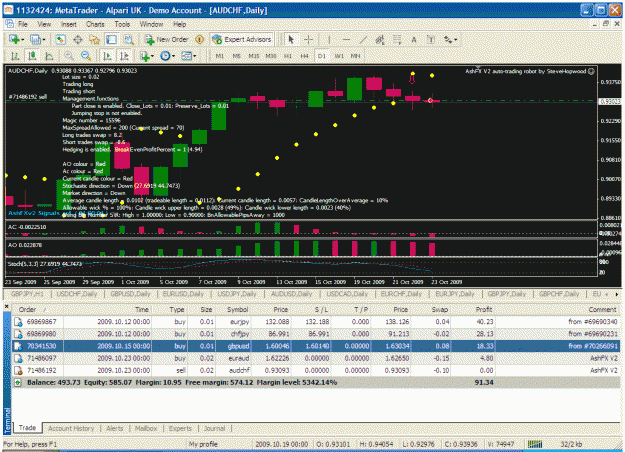Select the eurjpy order 69869867 row
The height and width of the screenshot is (452, 625).
(x=316, y=322)
